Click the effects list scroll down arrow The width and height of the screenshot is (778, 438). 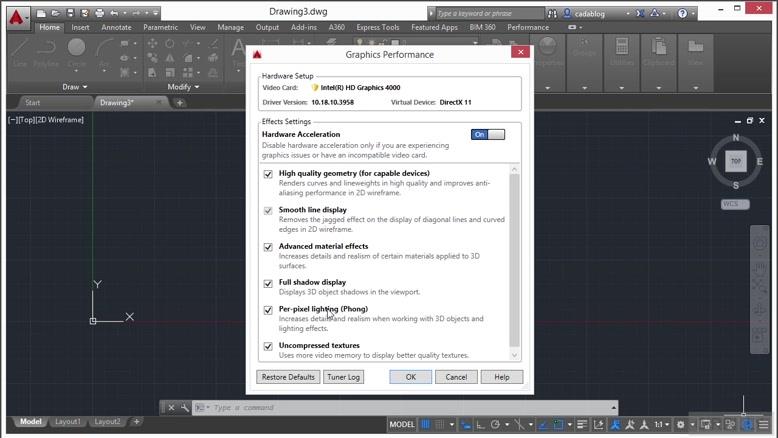pyautogui.click(x=515, y=355)
